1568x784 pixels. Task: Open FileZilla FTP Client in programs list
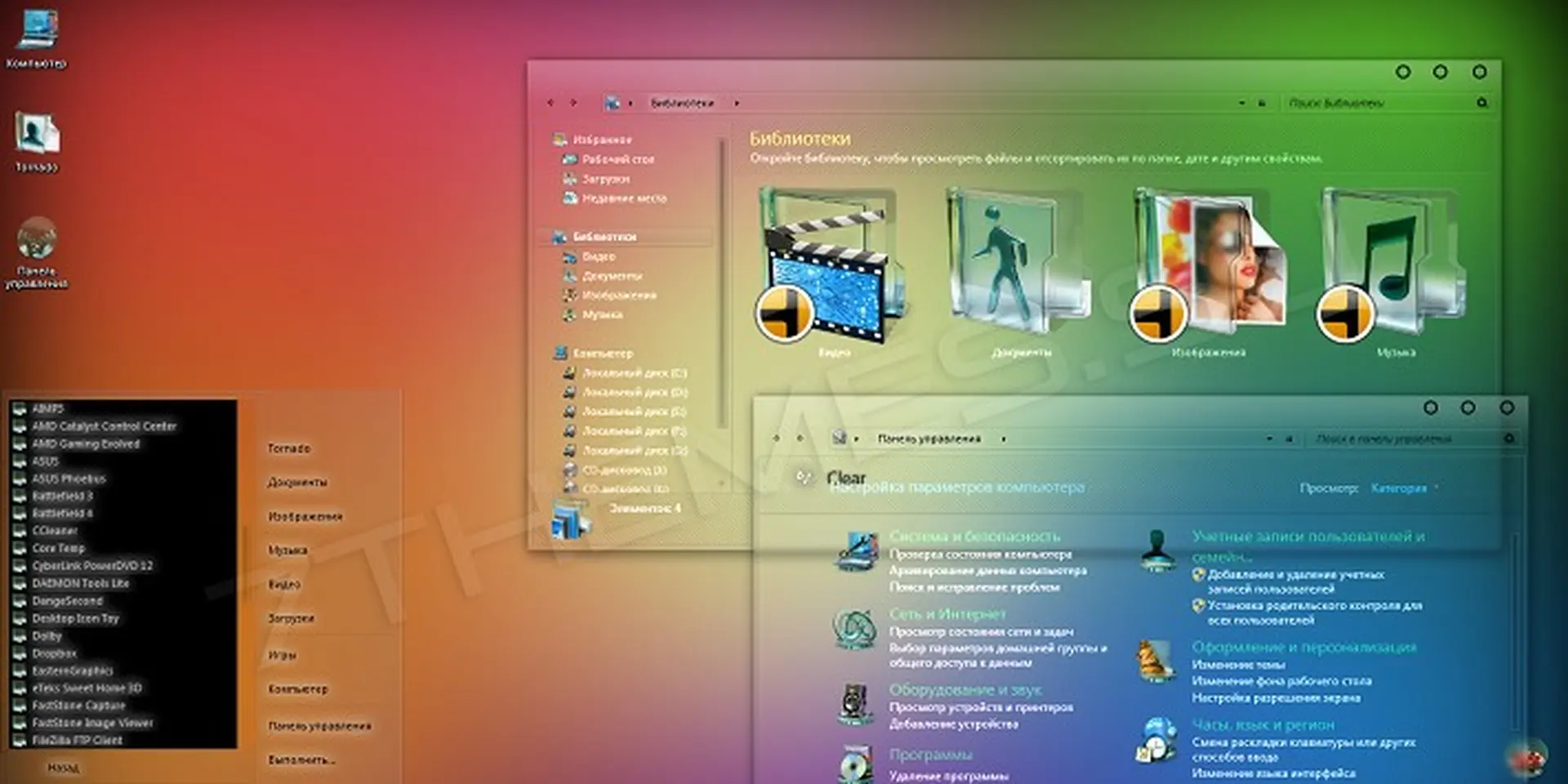click(x=77, y=741)
